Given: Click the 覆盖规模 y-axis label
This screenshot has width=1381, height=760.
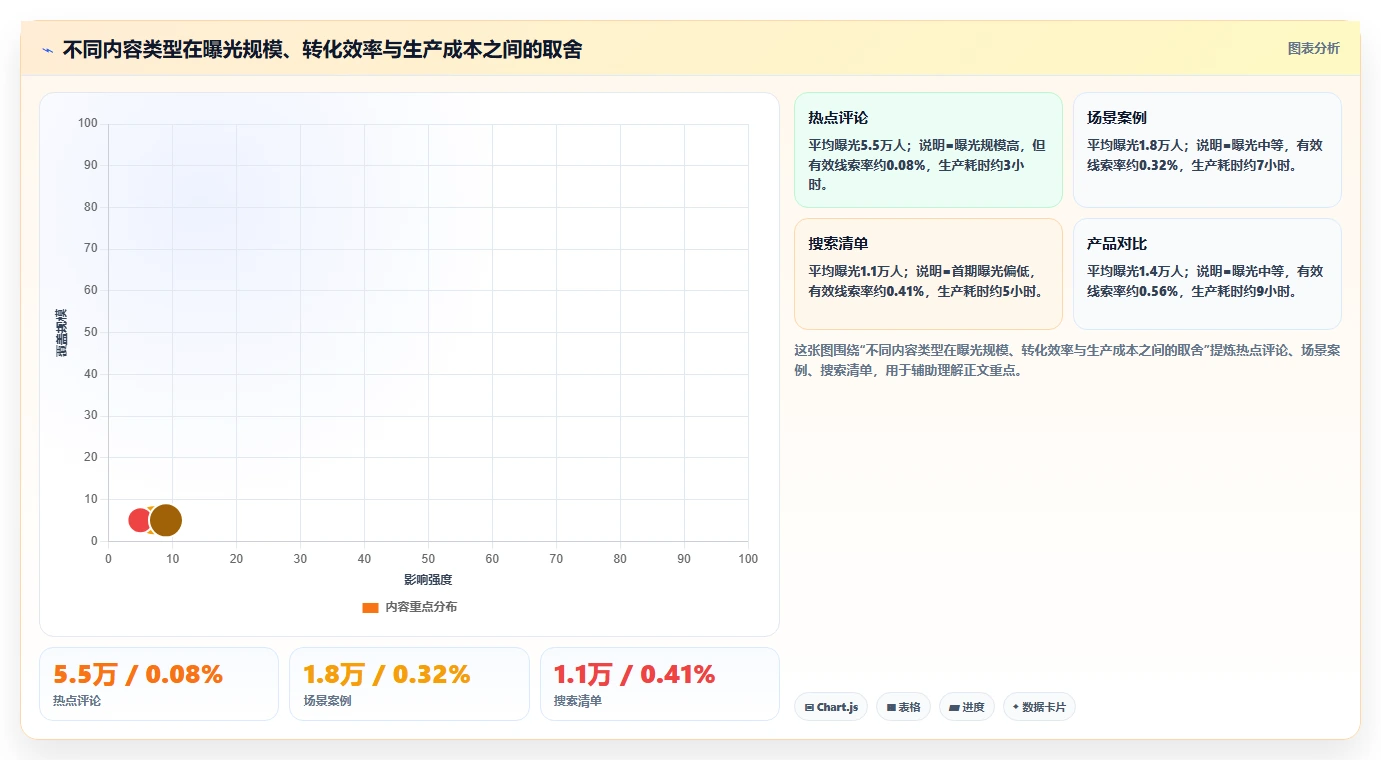Looking at the screenshot, I should coord(62,333).
